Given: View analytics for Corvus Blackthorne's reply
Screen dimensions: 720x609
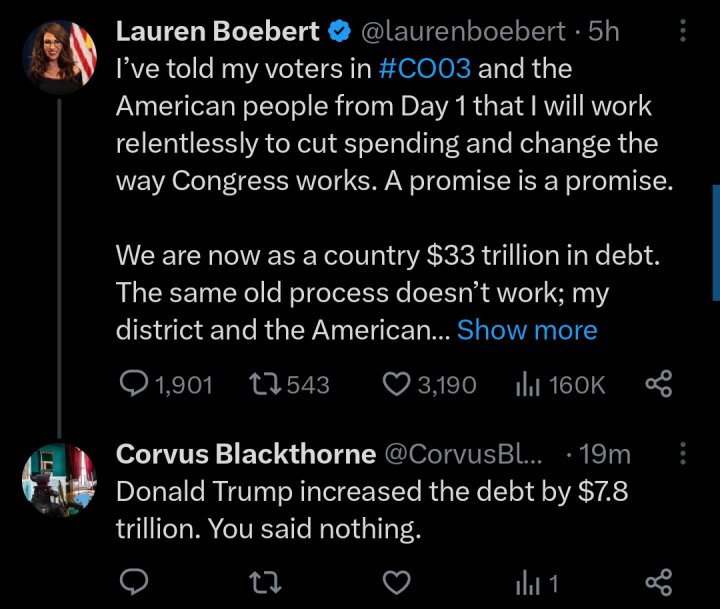Looking at the screenshot, I should point(526,582).
